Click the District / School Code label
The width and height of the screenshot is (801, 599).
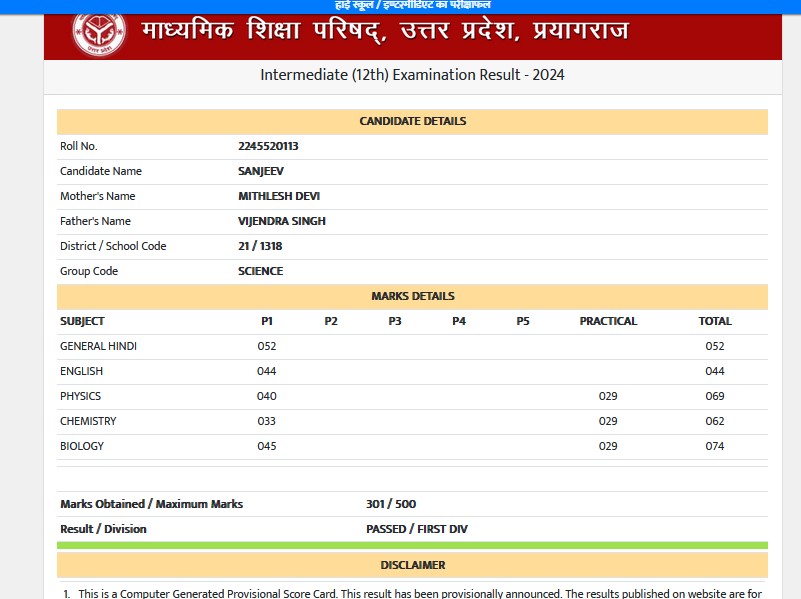pyautogui.click(x=113, y=246)
